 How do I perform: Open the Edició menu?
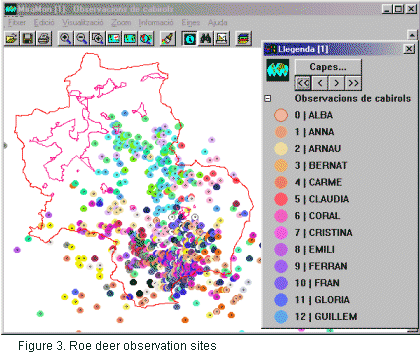coord(44,23)
